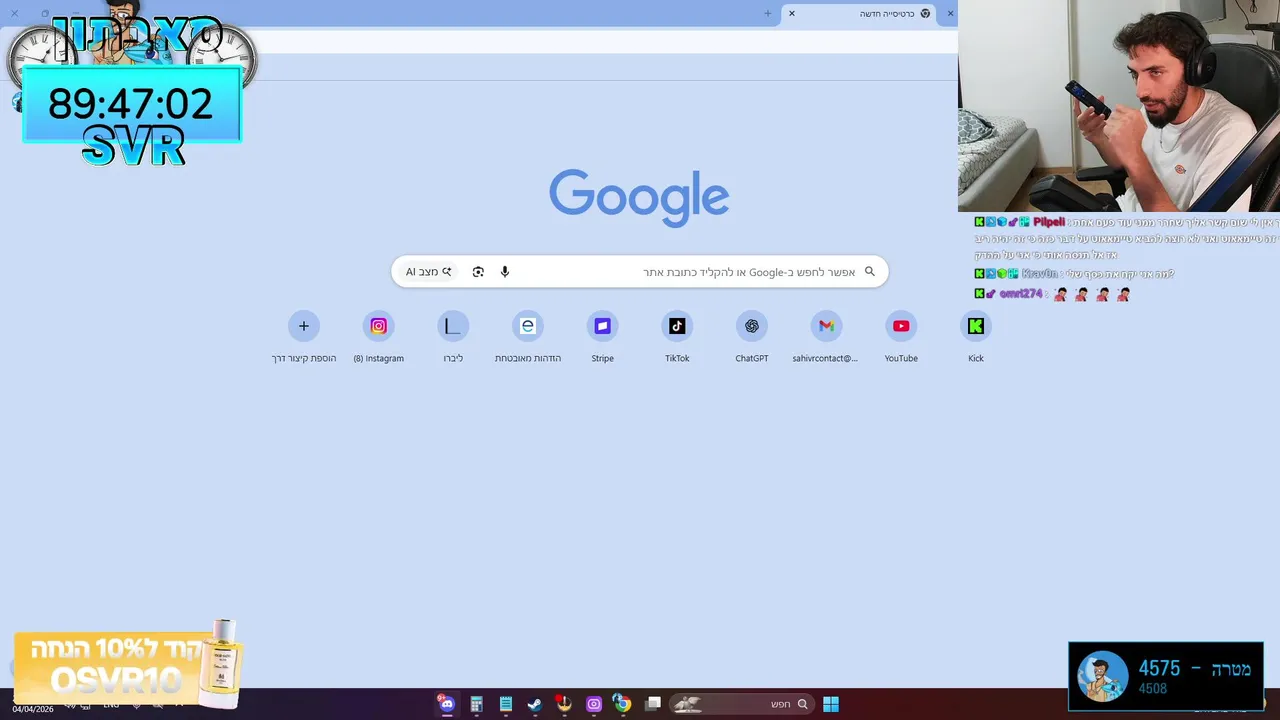Image resolution: width=1280 pixels, height=720 pixels.
Task: Open the purple camera app on taskbar
Action: [594, 704]
